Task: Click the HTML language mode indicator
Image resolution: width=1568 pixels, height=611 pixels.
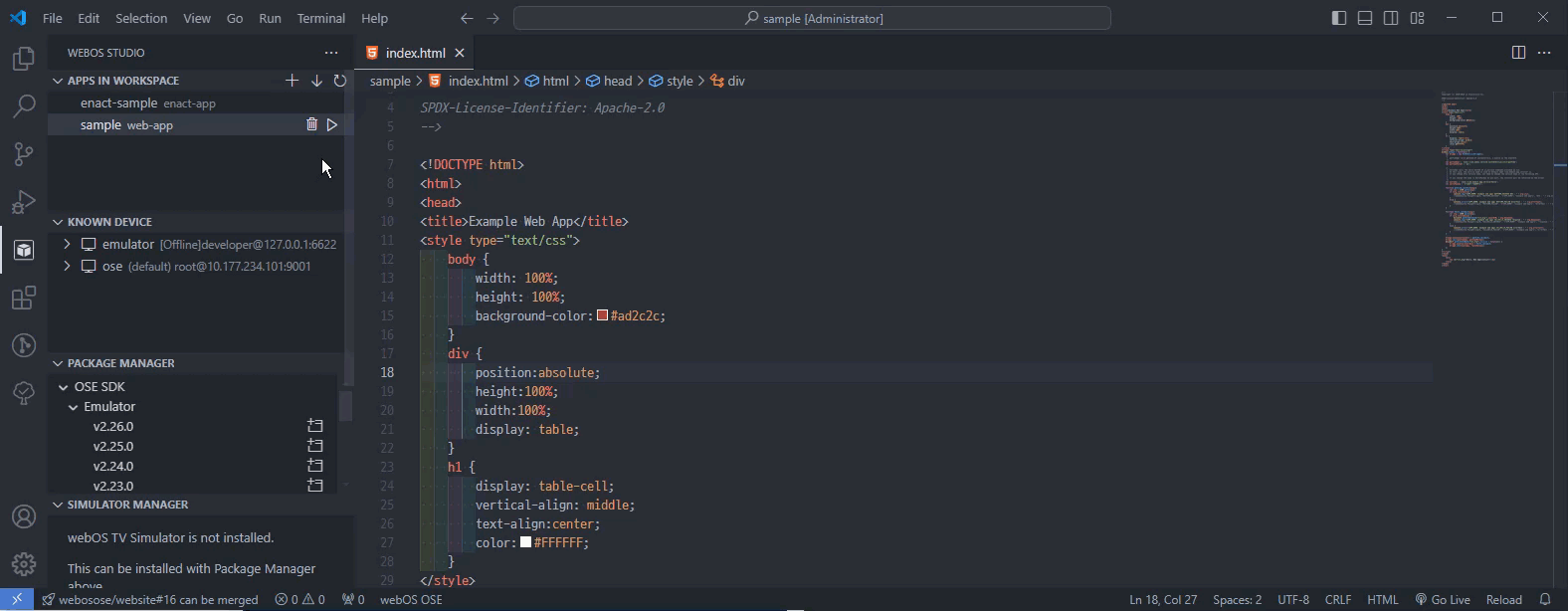Action: (1382, 599)
